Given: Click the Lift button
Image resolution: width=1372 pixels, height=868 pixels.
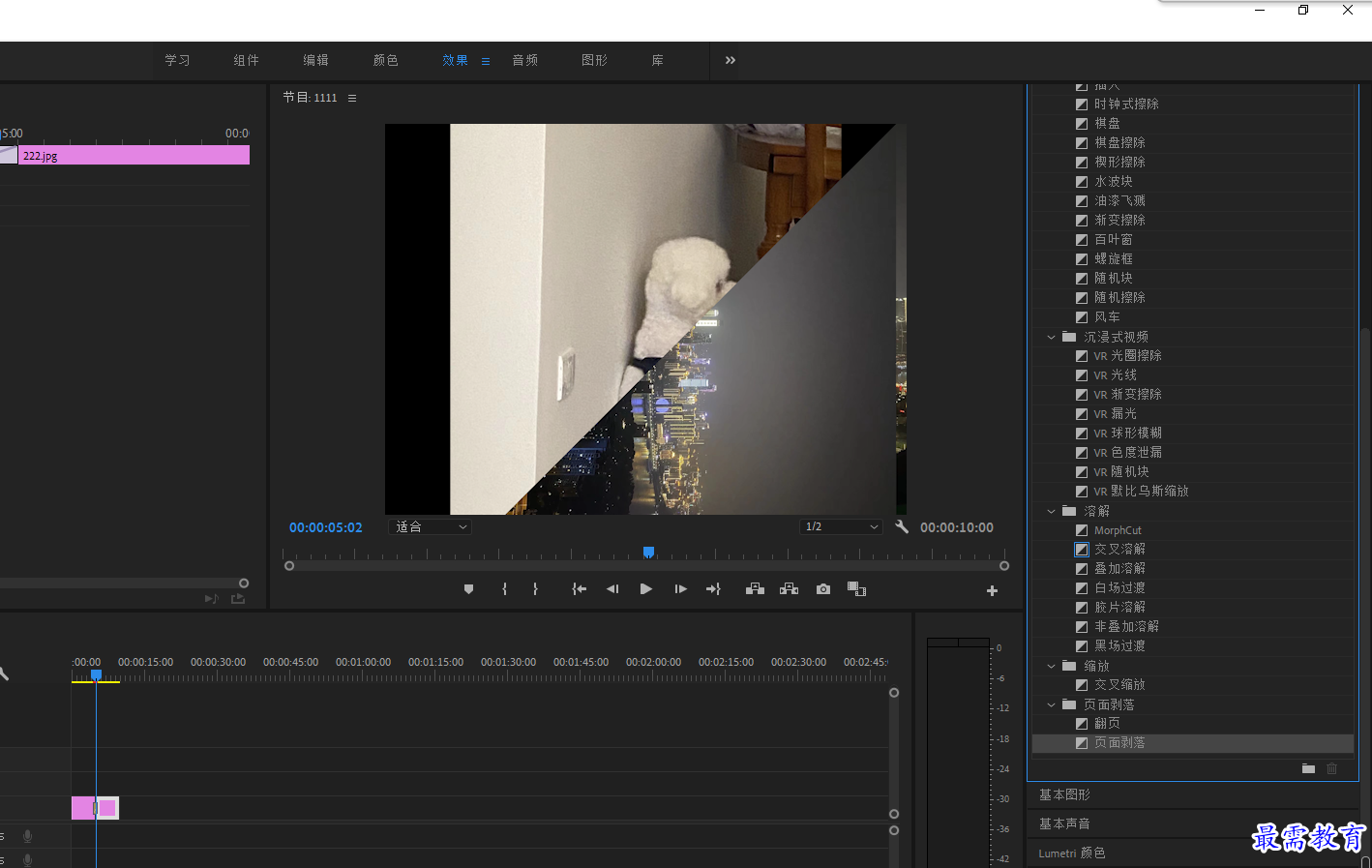Looking at the screenshot, I should pyautogui.click(x=755, y=589).
